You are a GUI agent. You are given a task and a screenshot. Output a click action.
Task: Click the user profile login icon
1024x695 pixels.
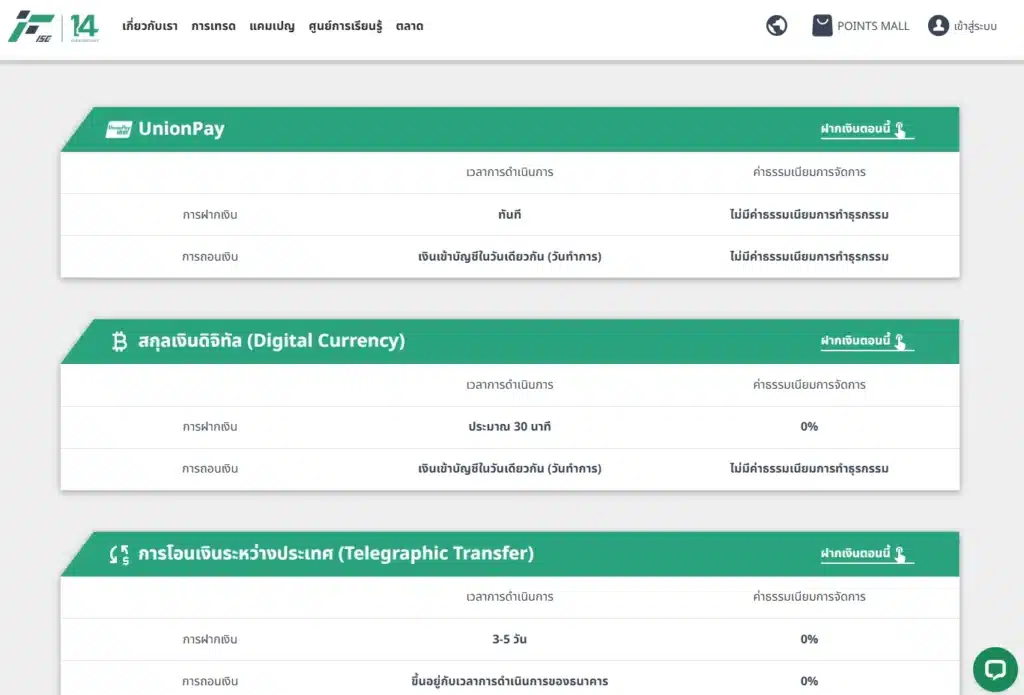click(937, 26)
